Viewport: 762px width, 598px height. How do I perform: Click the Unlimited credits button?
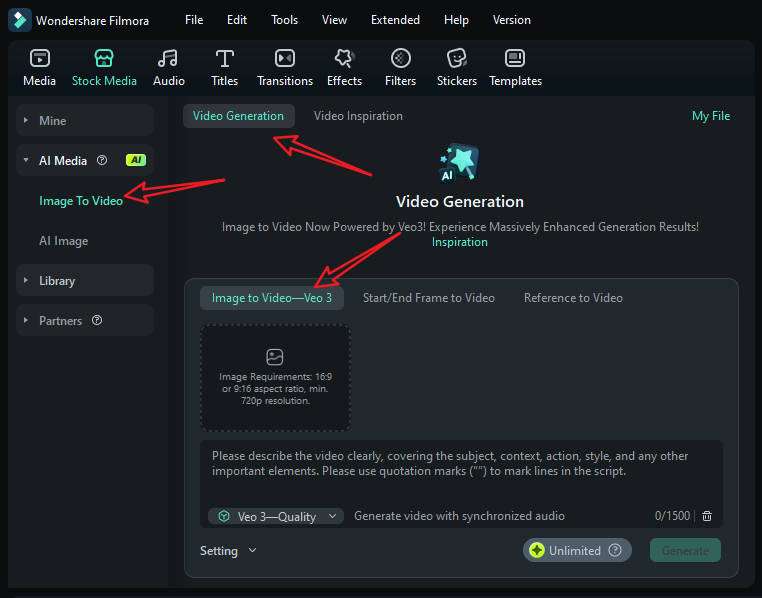pyautogui.click(x=577, y=550)
